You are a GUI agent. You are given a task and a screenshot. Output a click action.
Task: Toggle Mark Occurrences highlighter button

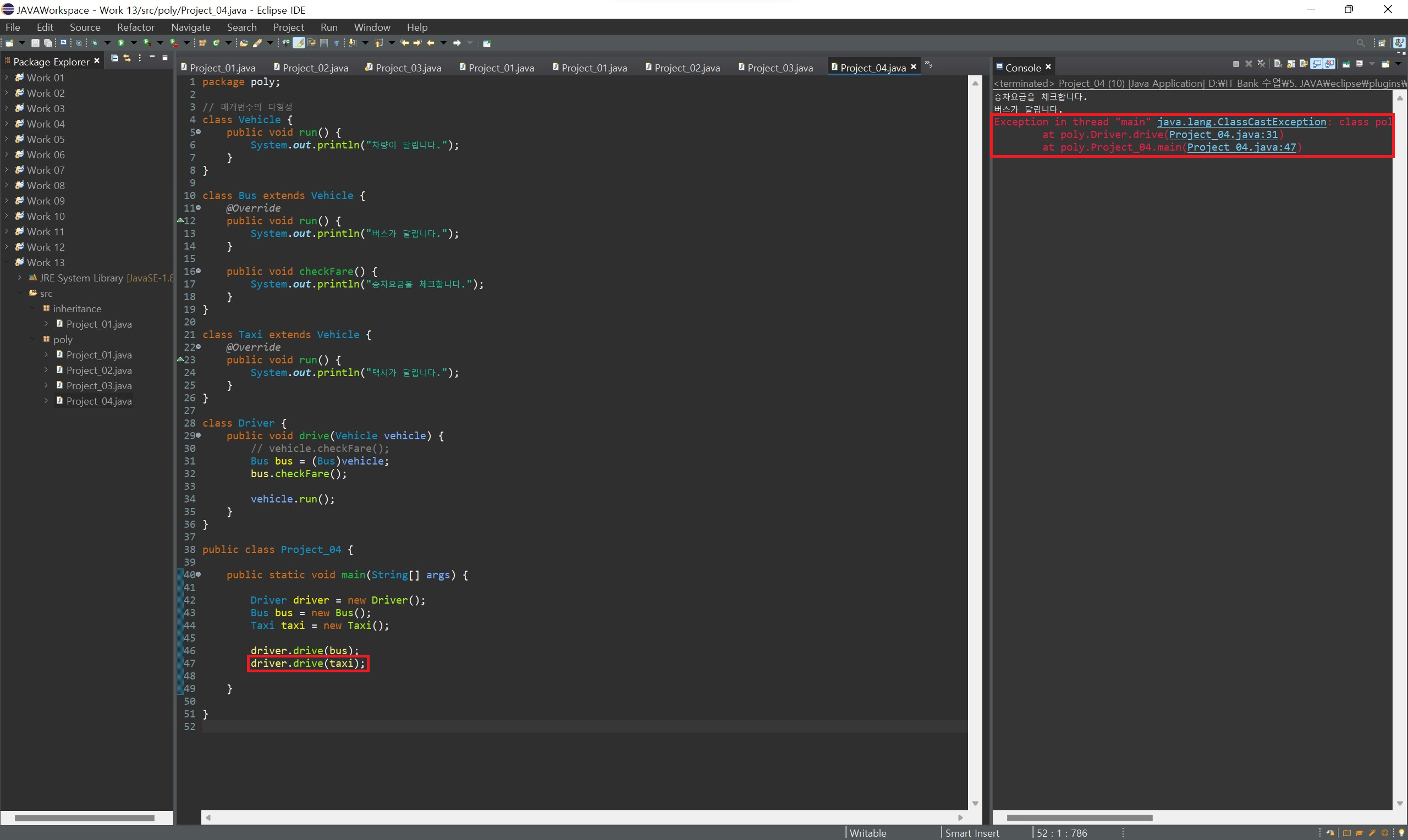coord(299,43)
